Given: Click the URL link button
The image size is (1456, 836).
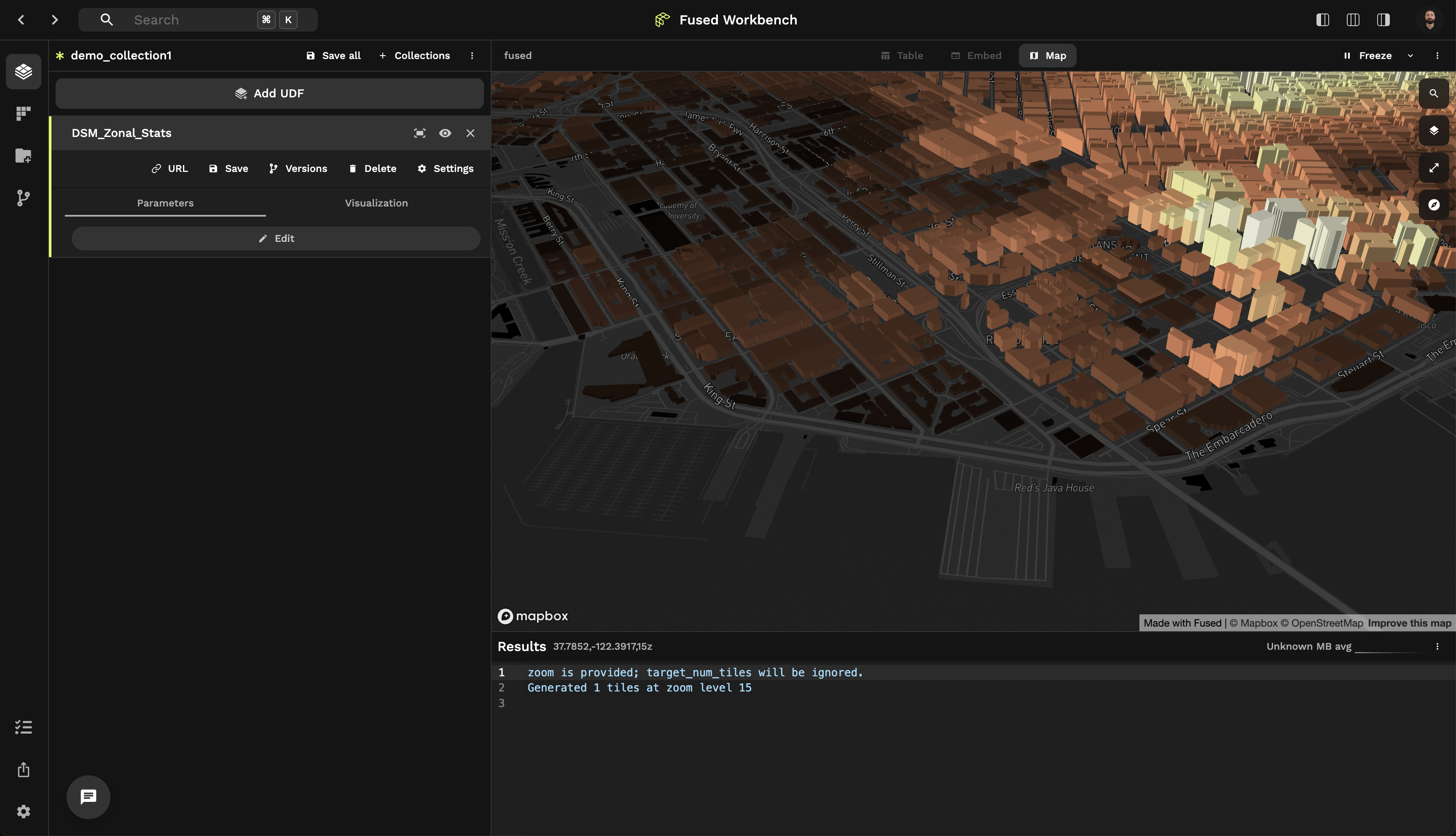Looking at the screenshot, I should 169,169.
